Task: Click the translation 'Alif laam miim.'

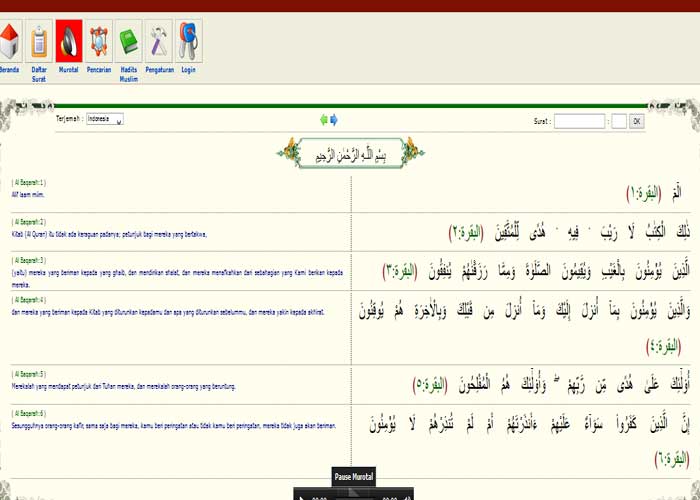Action: [x=28, y=195]
